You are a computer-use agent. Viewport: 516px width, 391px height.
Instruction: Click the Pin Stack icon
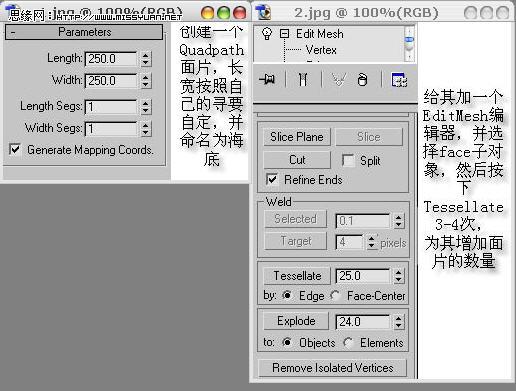click(267, 80)
